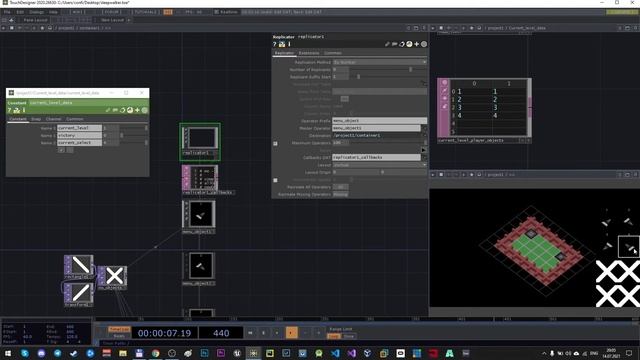
Task: Open notification center in system tray
Action: point(629,353)
